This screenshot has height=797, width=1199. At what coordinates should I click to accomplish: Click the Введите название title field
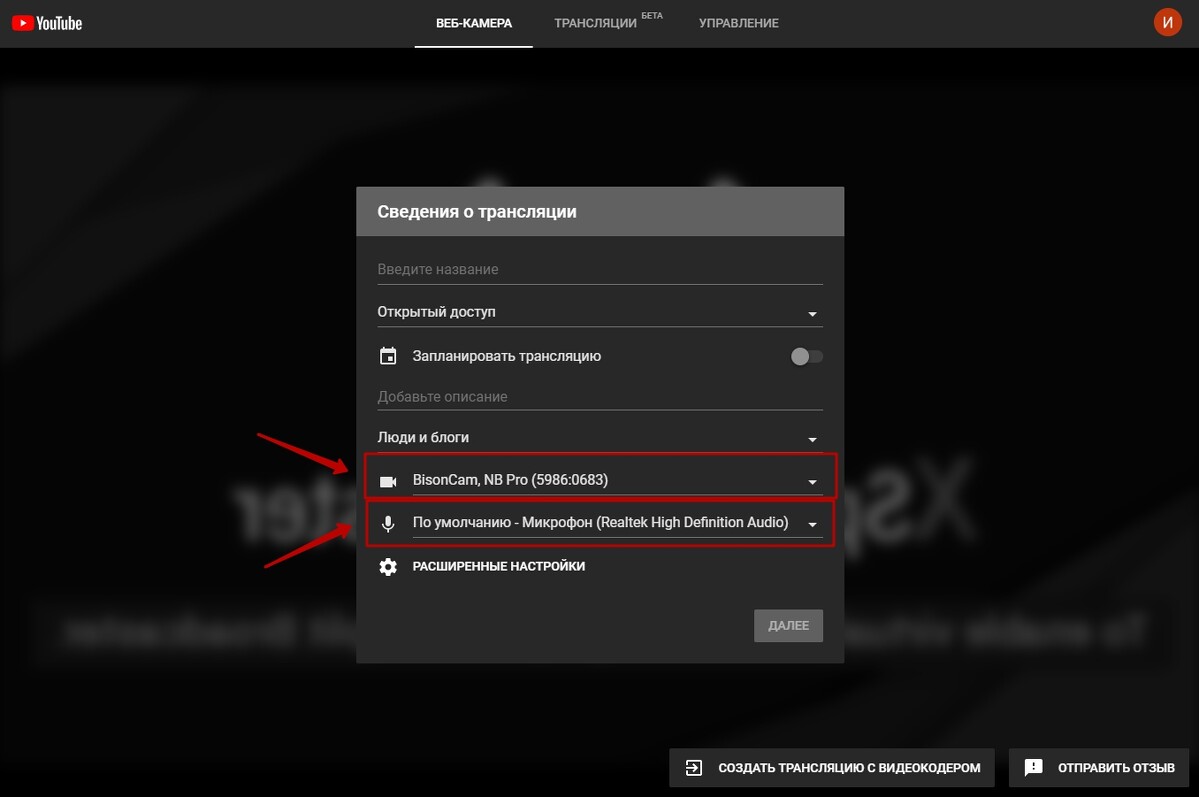(x=599, y=270)
